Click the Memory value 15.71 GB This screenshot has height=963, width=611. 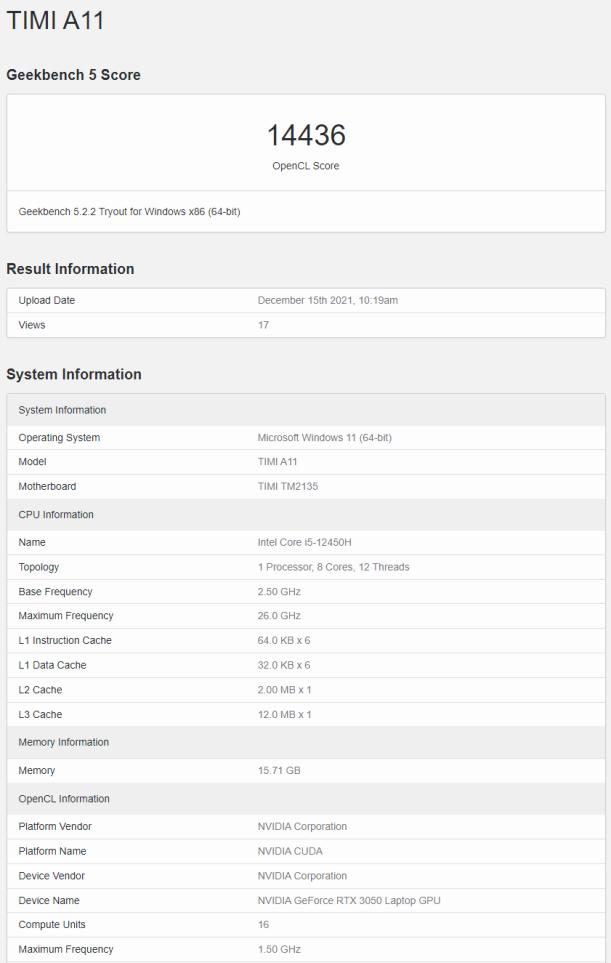pyautogui.click(x=279, y=770)
